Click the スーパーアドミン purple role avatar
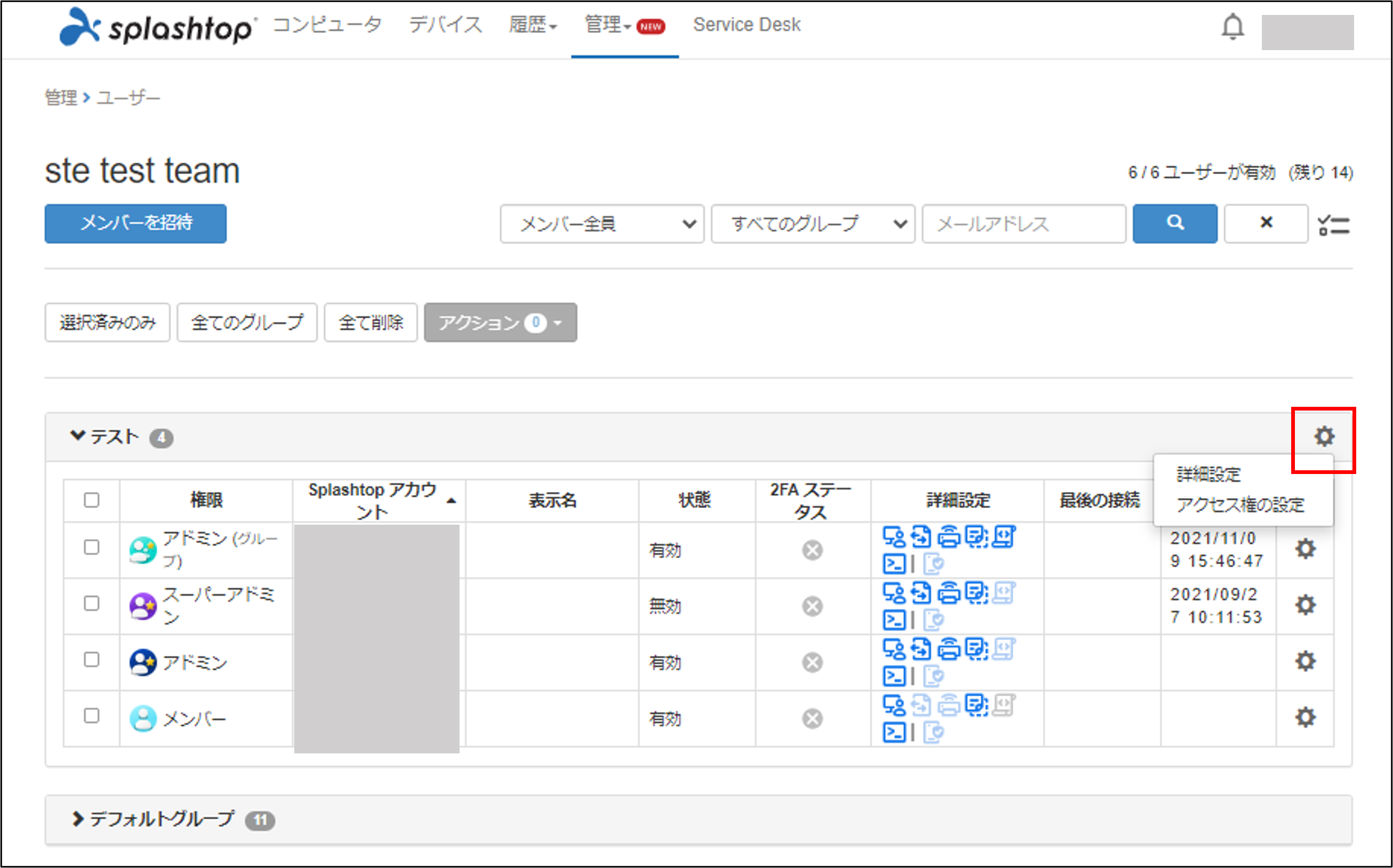 click(x=143, y=606)
